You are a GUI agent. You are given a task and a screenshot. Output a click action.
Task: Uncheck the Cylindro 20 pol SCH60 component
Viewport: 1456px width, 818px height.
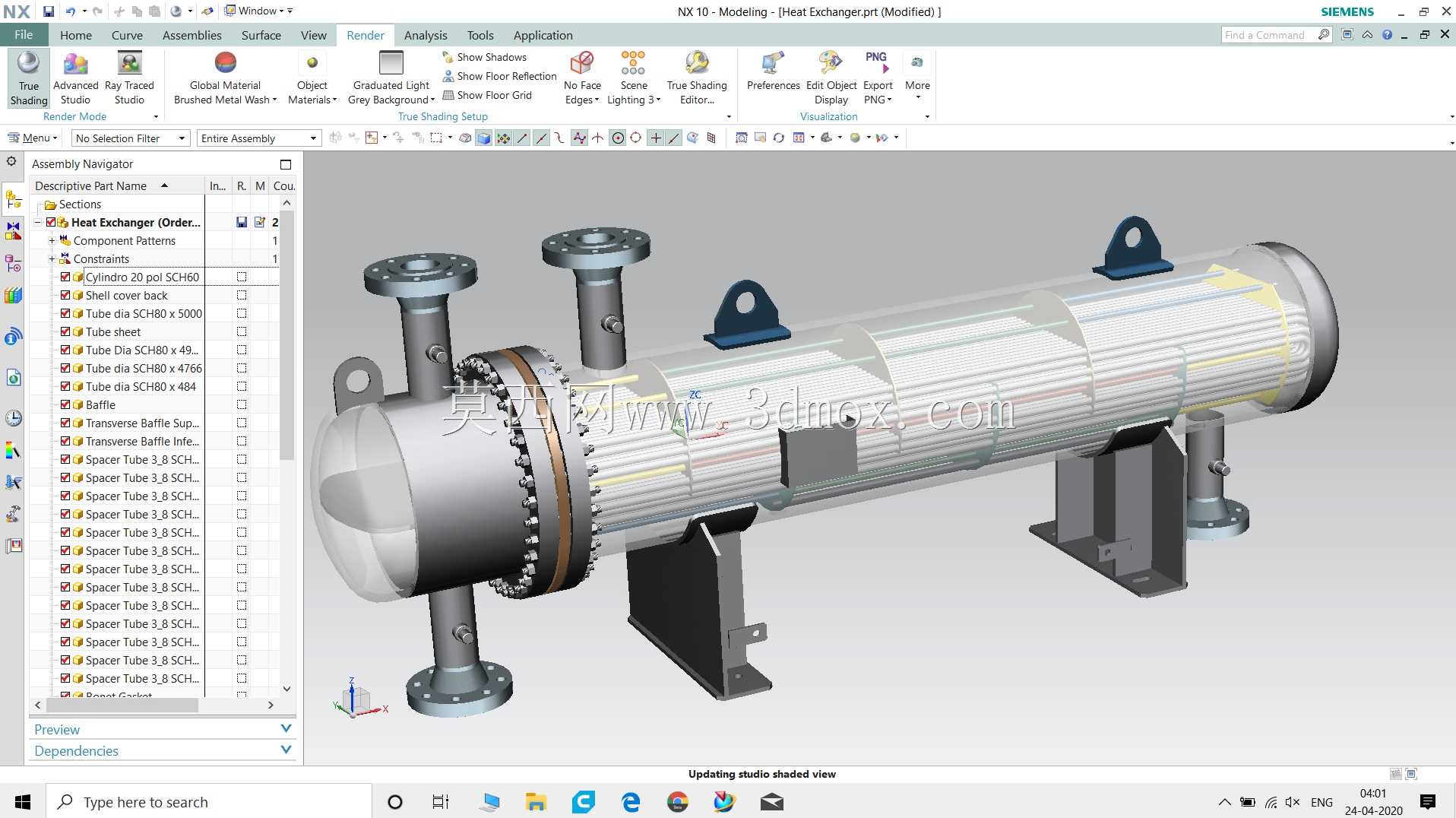tap(65, 277)
